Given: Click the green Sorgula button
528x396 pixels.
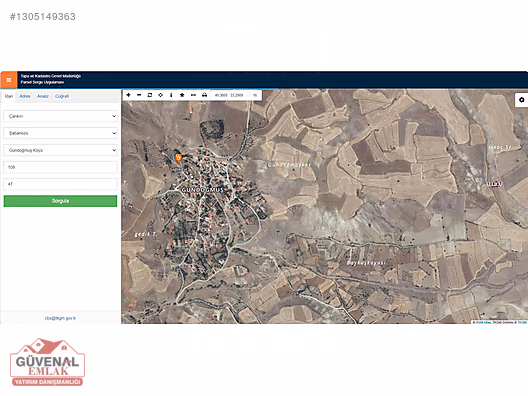Looking at the screenshot, I should [x=60, y=201].
